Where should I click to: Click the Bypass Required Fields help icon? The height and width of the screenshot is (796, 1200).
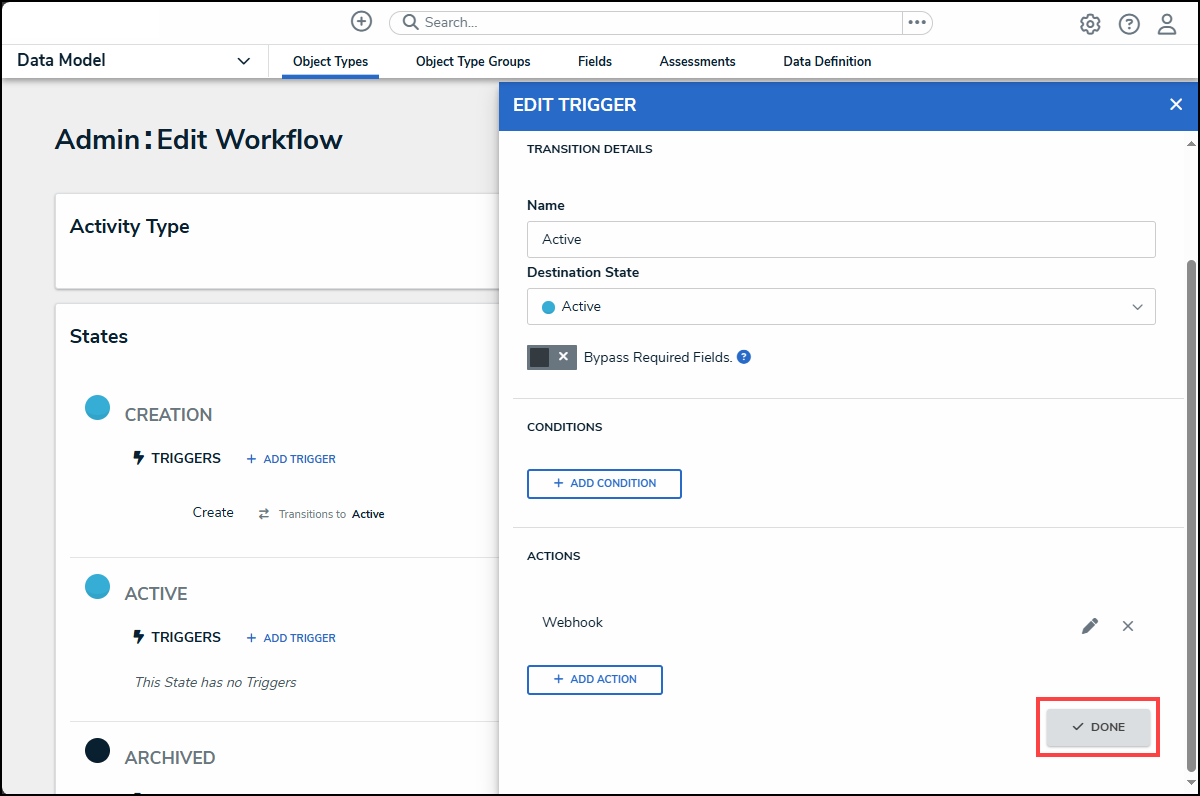point(744,357)
